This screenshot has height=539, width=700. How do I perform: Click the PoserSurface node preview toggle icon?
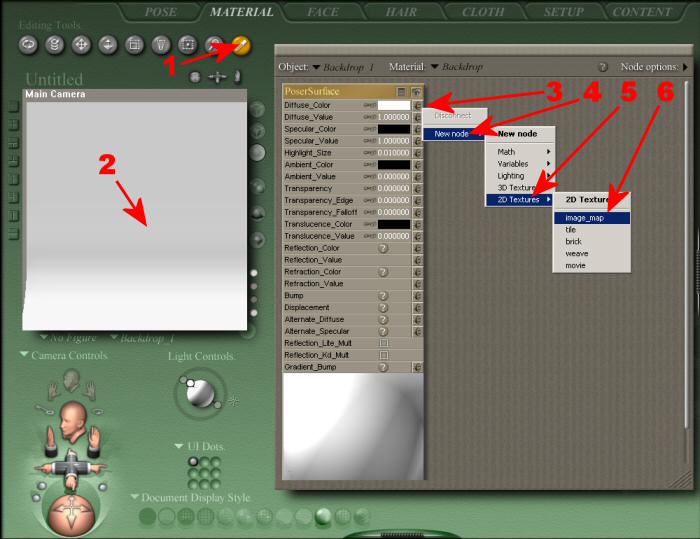pyautogui.click(x=416, y=92)
